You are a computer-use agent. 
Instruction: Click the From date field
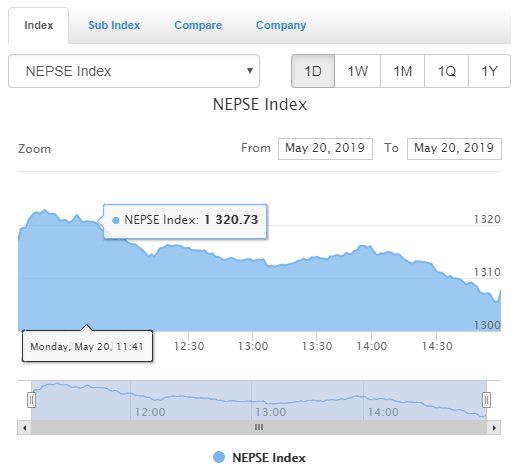(325, 149)
